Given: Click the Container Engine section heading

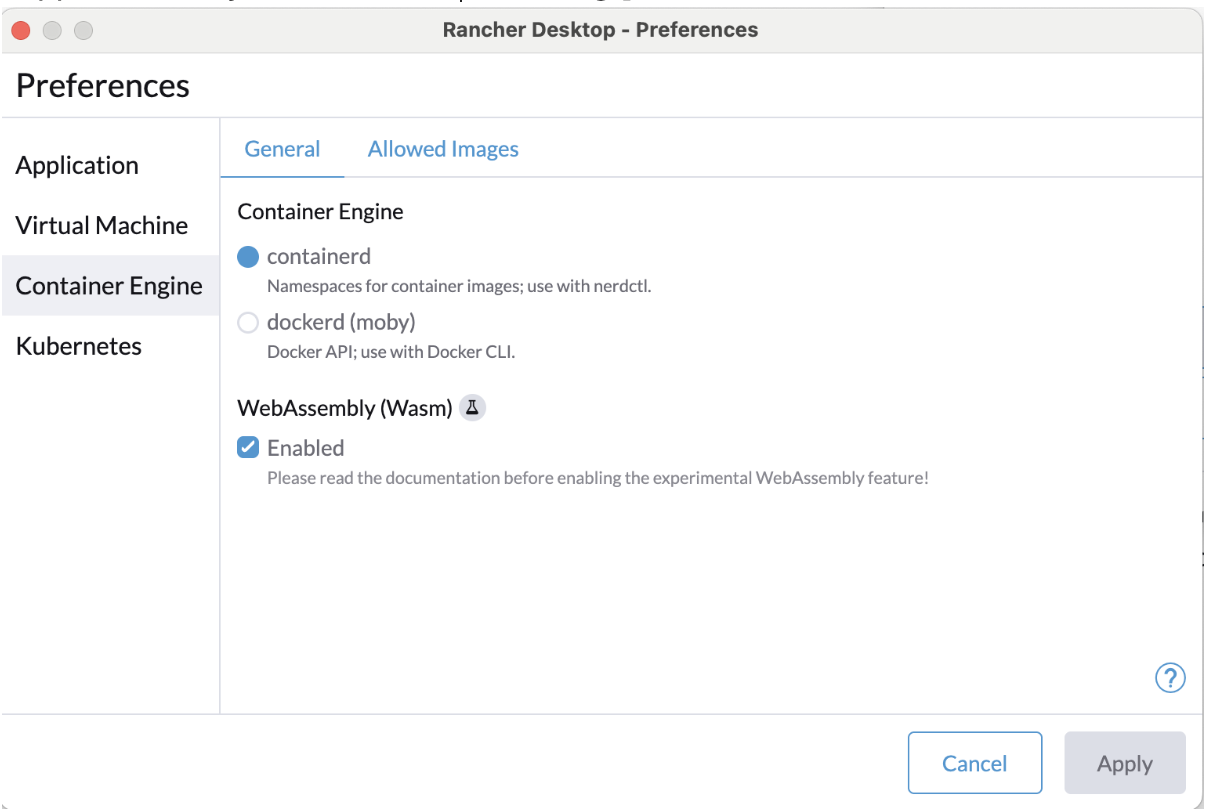Looking at the screenshot, I should coord(320,211).
